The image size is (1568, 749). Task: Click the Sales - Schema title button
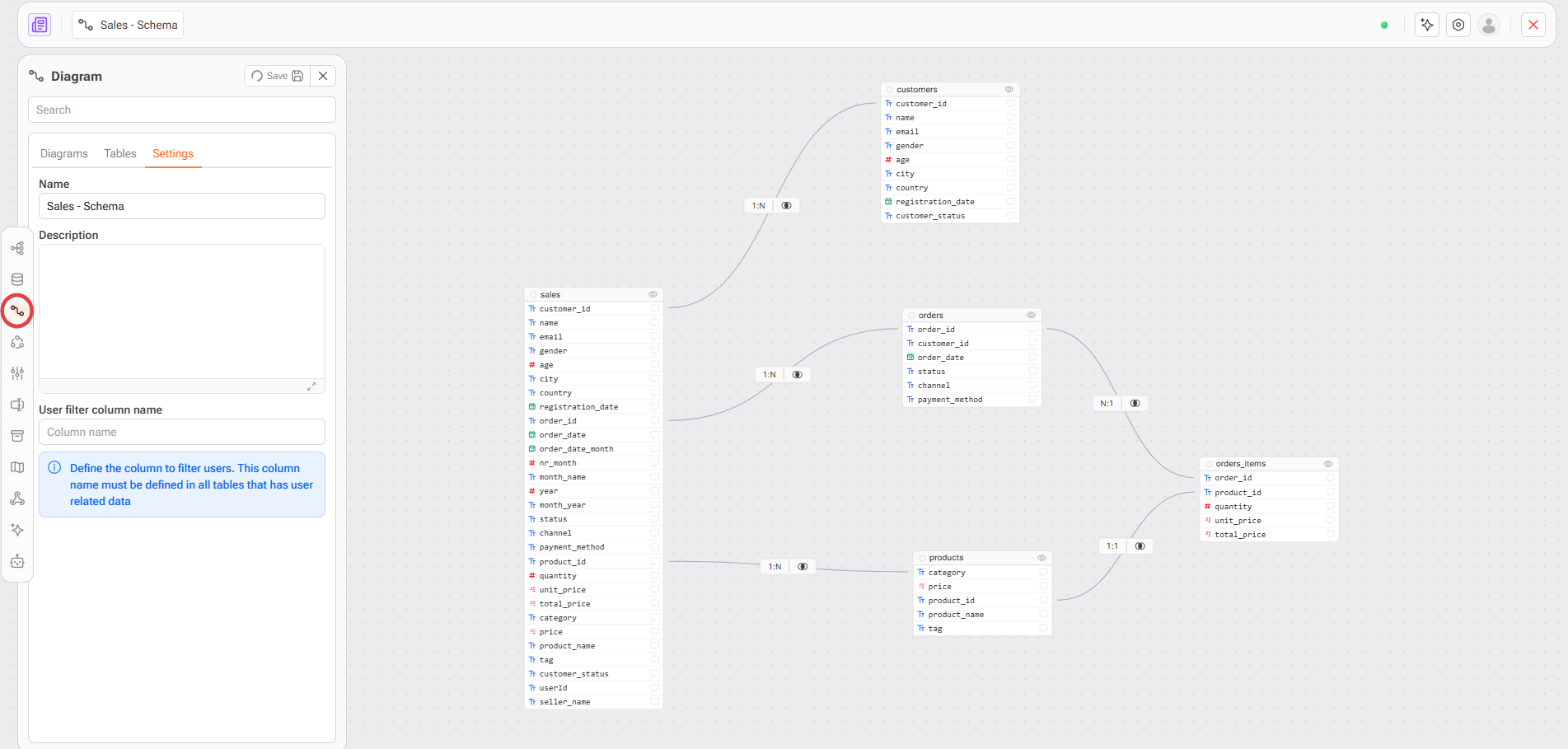(129, 25)
